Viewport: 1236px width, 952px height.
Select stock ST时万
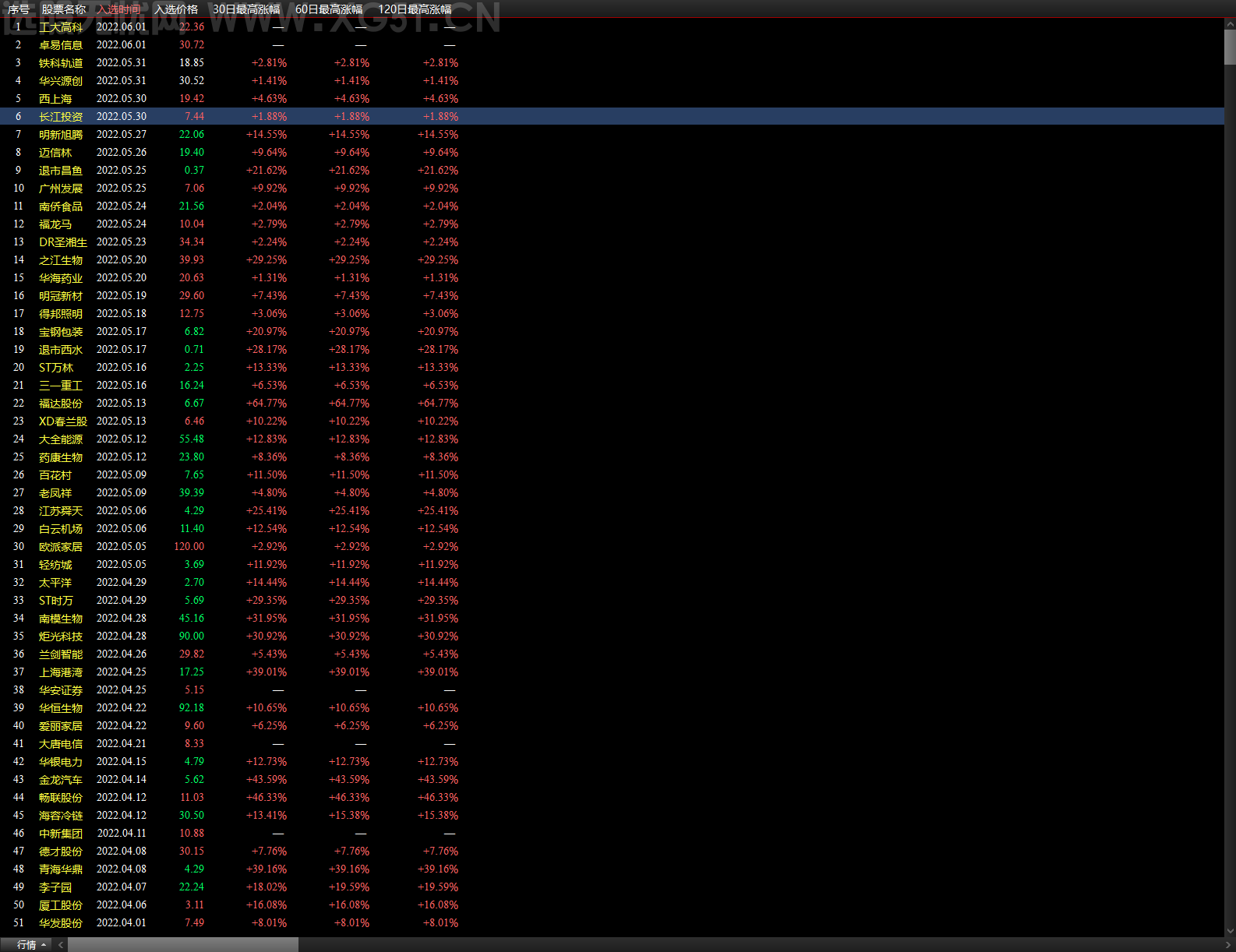[x=56, y=601]
